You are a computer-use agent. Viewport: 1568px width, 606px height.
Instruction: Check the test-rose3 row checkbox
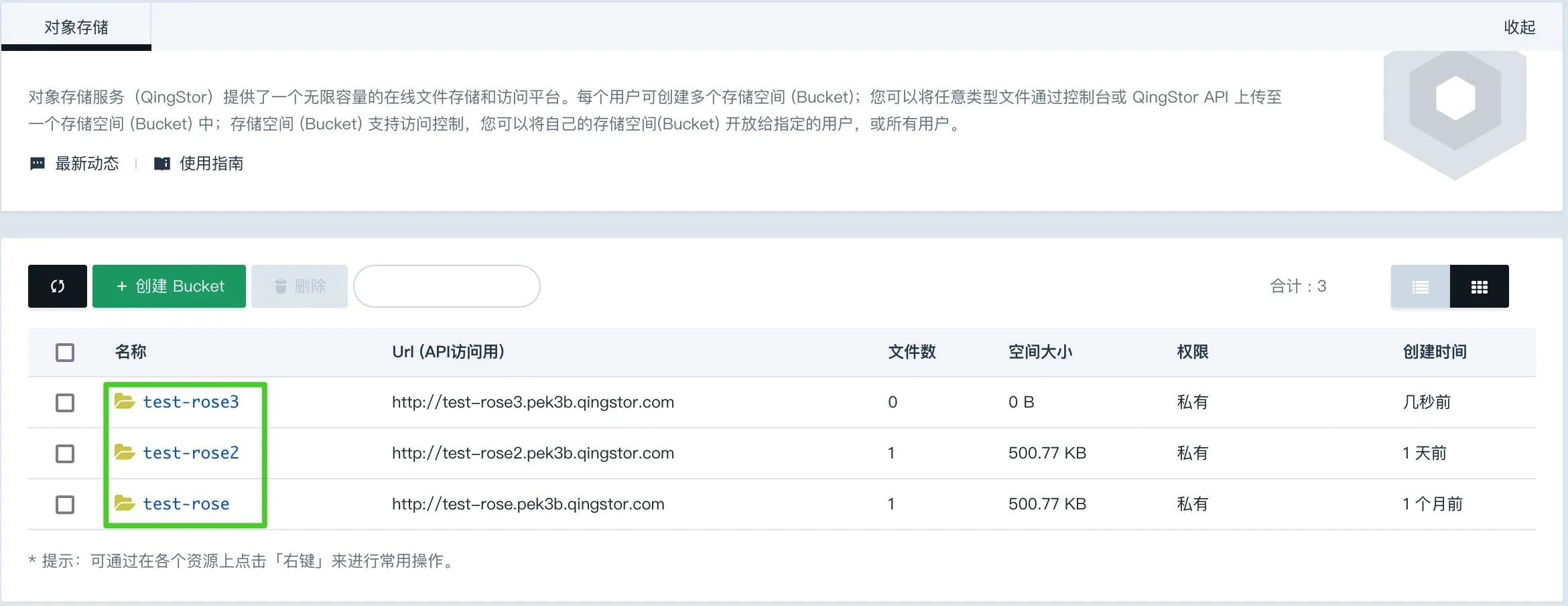tap(65, 403)
